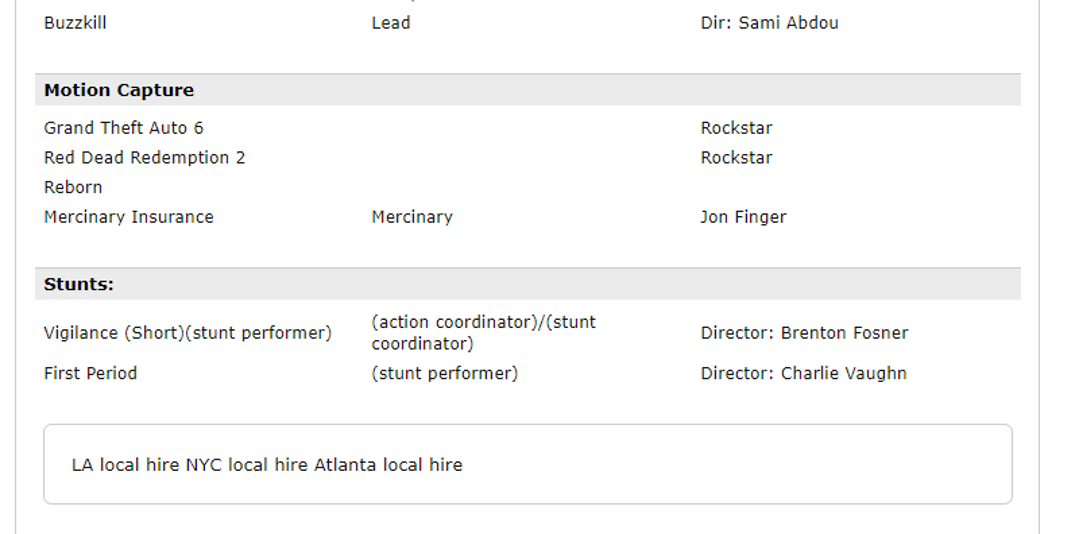Click Vigilance (Short)(stunt performer) entry
Screen dimensions: 1087x534
point(188,334)
